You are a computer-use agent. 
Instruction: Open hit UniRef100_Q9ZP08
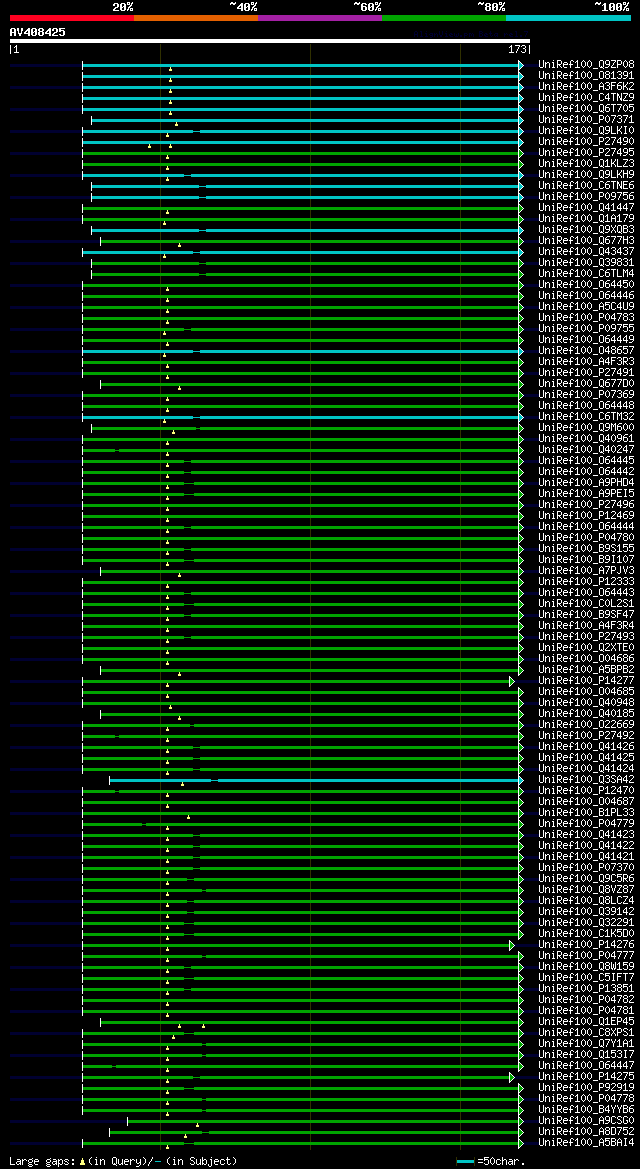click(586, 65)
